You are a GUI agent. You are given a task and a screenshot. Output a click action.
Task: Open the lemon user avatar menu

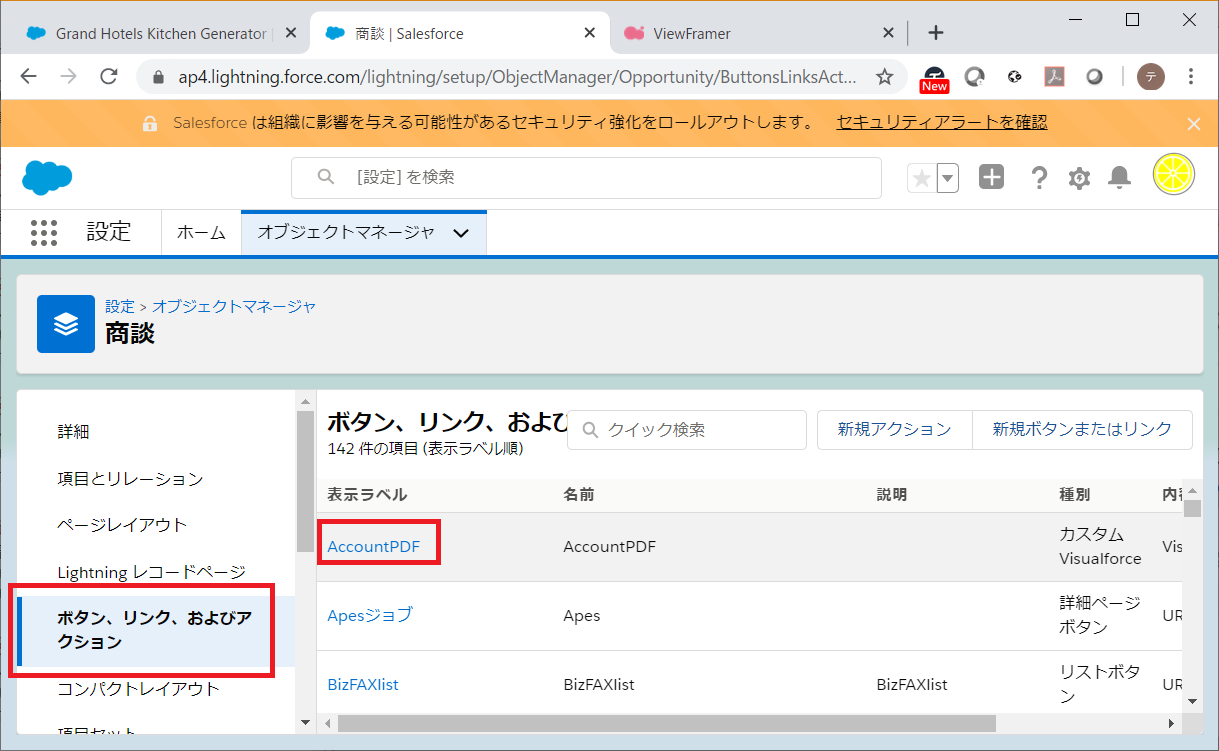(1173, 176)
